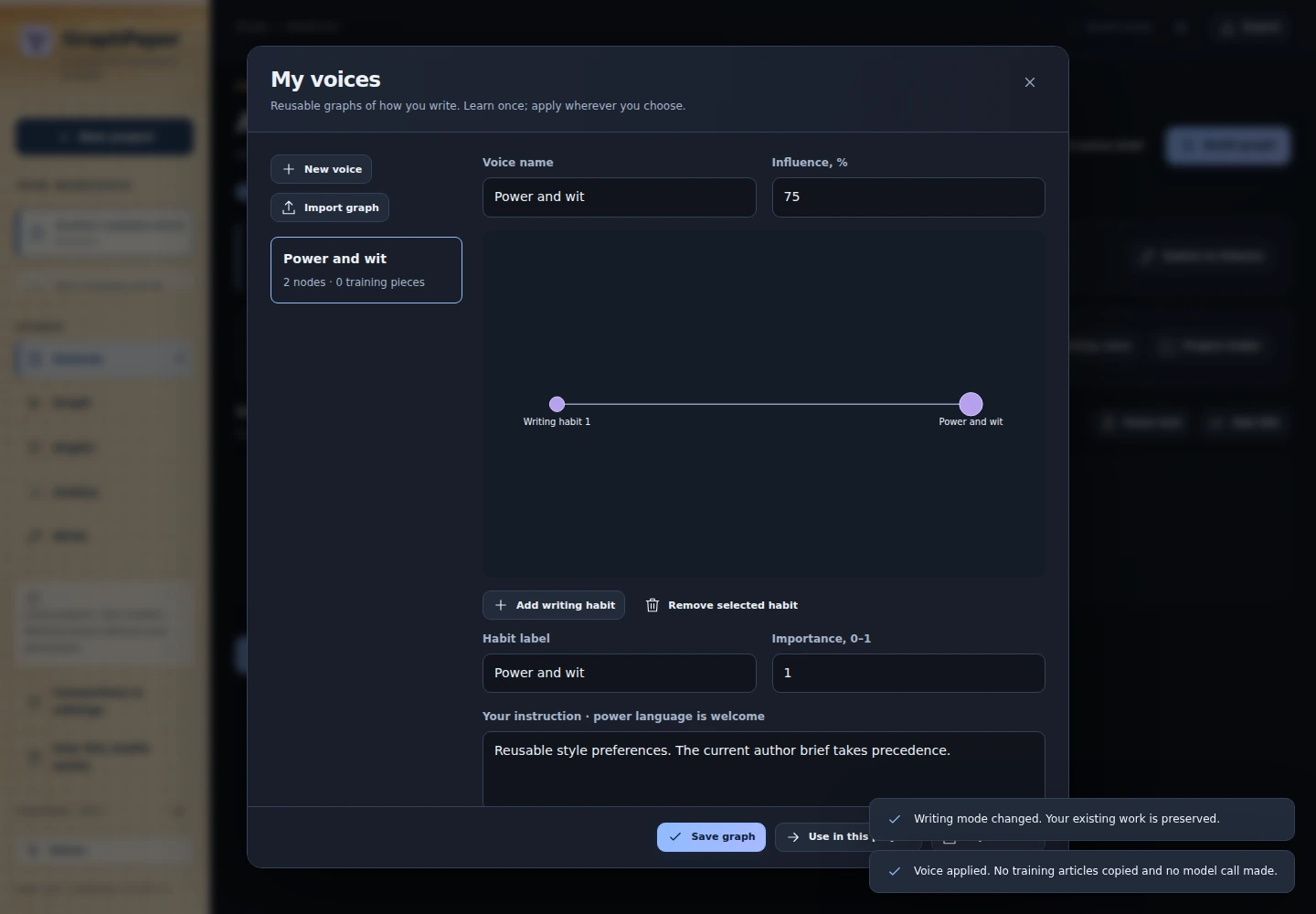This screenshot has width=1316, height=914.
Task: Click the "My voices" dialog heading
Action: pos(325,80)
